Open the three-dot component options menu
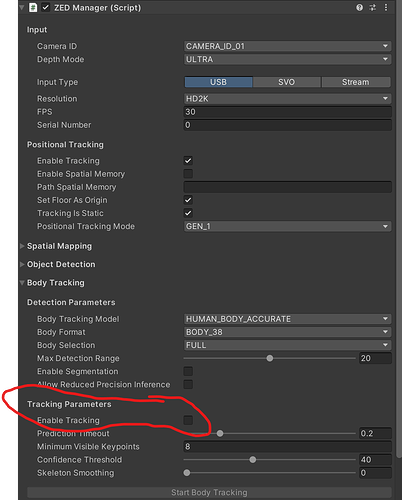 pyautogui.click(x=386, y=7)
